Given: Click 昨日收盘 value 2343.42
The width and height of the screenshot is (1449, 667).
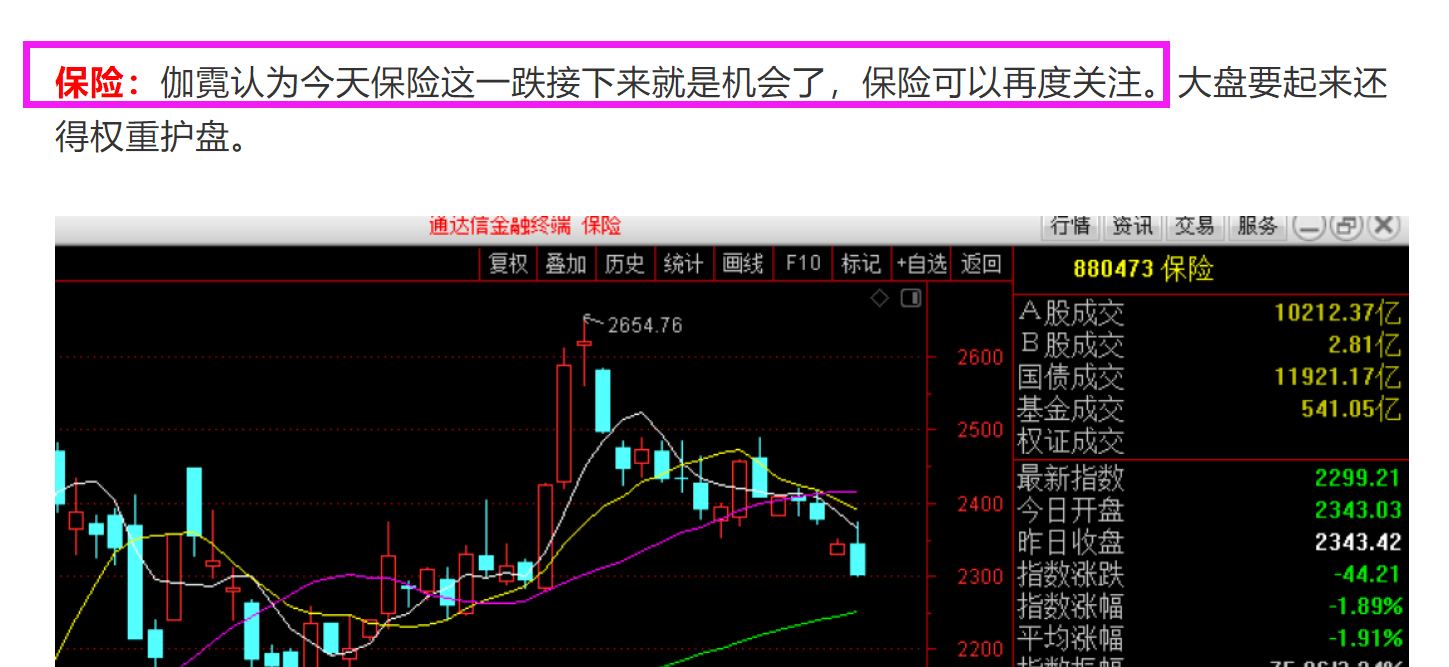Looking at the screenshot, I should click(1358, 542).
